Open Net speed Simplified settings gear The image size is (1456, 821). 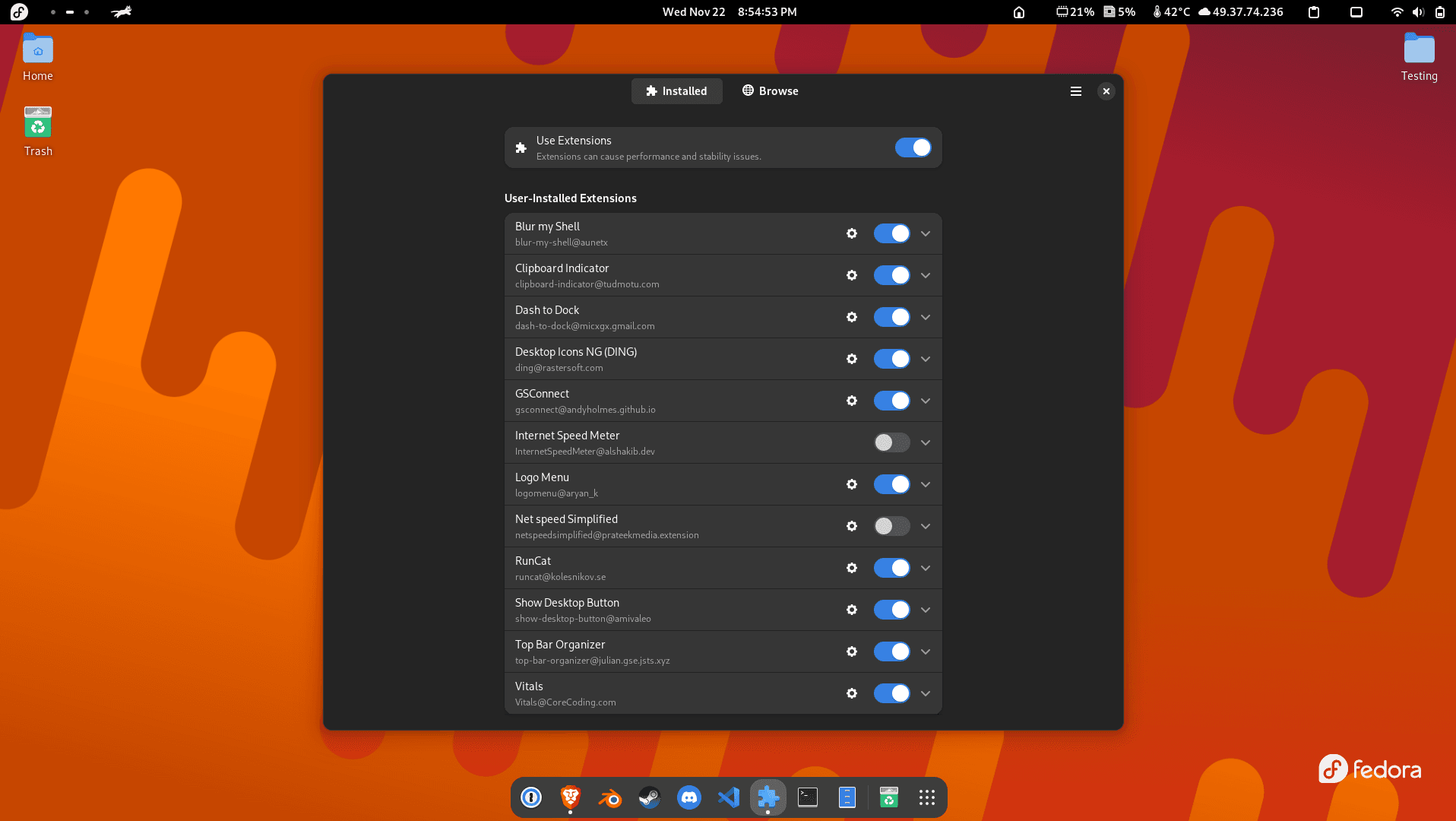tap(852, 526)
